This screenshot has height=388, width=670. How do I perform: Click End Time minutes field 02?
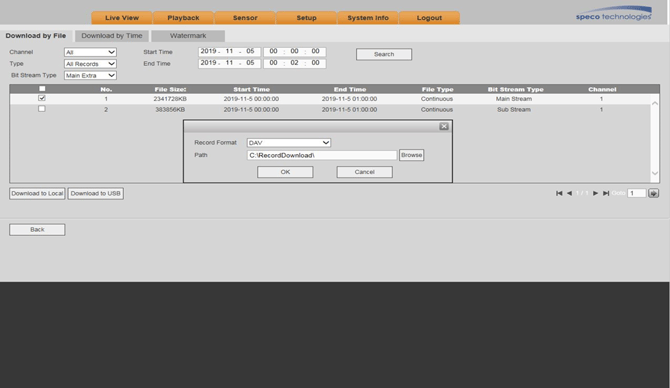pos(294,63)
